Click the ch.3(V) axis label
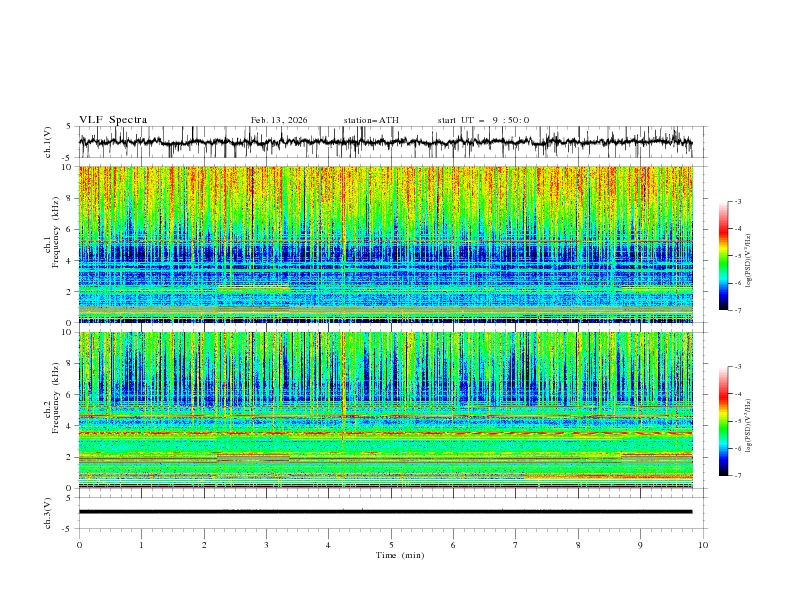 [x=49, y=511]
